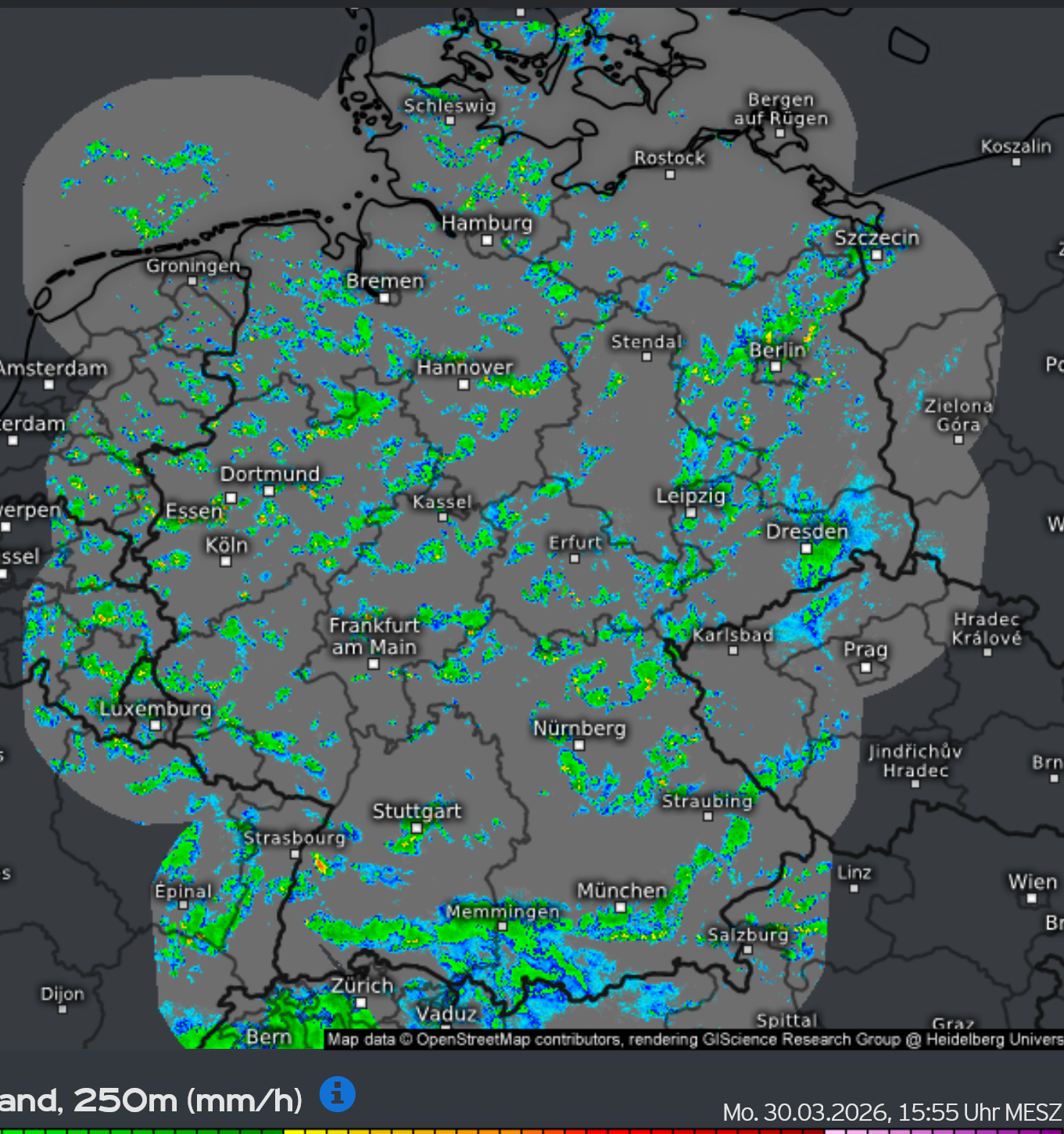Click the Dresden city marker
The height and width of the screenshot is (1134, 1064).
[x=806, y=549]
